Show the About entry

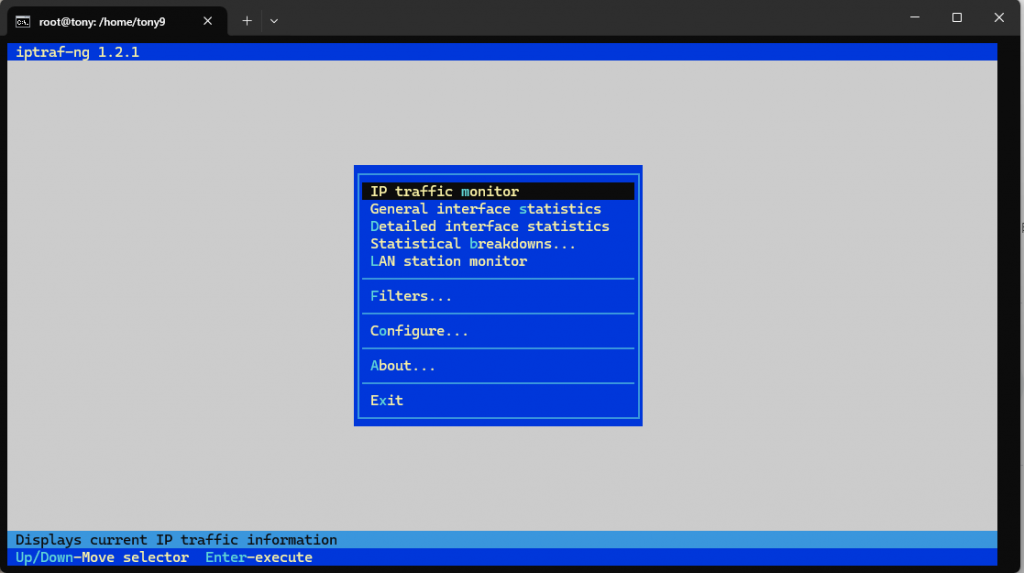click(498, 366)
